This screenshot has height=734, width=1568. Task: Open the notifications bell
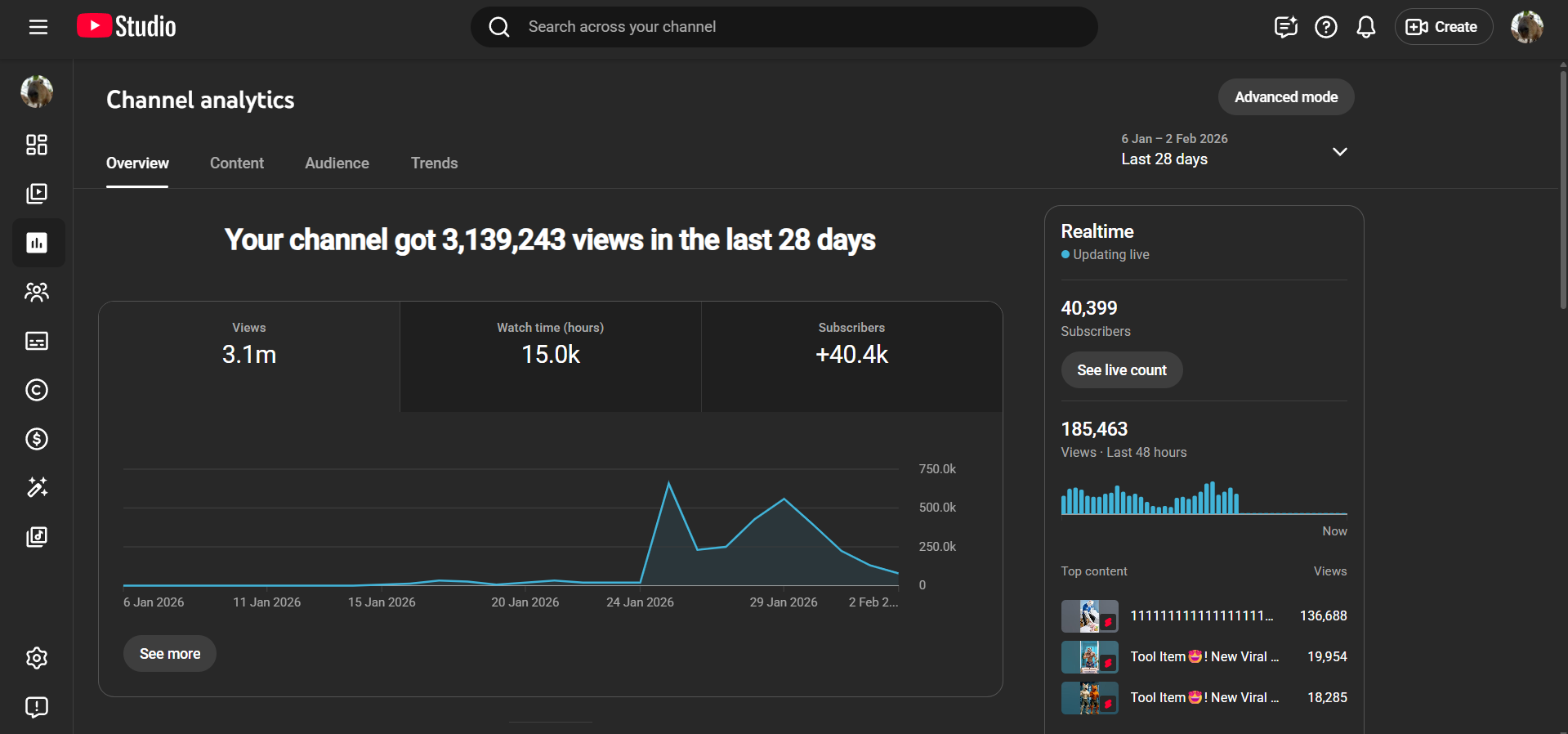coord(1365,27)
